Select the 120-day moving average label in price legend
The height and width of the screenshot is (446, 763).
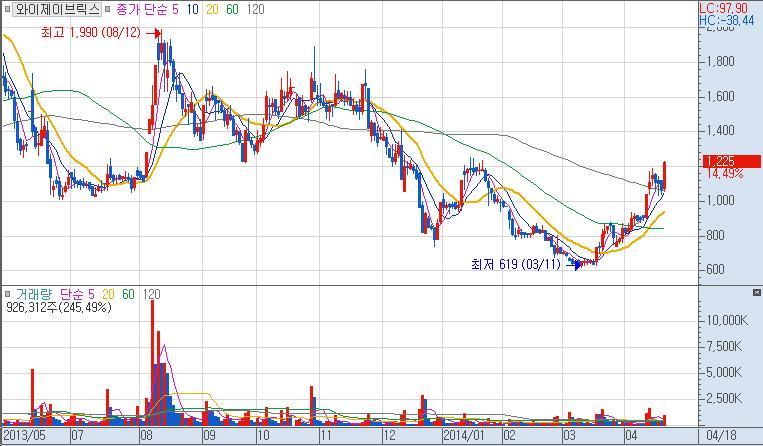[255, 9]
